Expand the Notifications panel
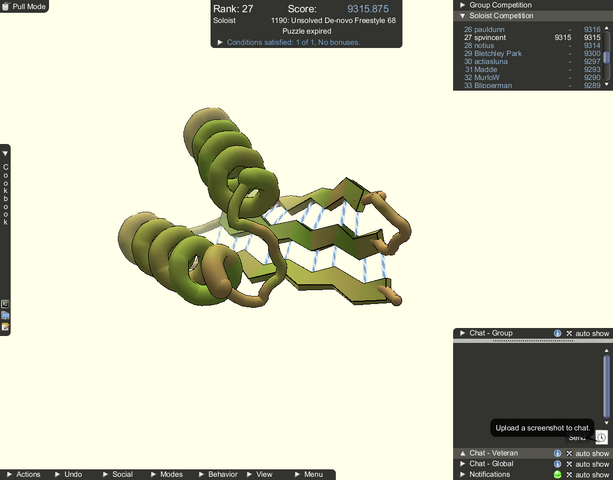This screenshot has width=613, height=480. [462, 474]
